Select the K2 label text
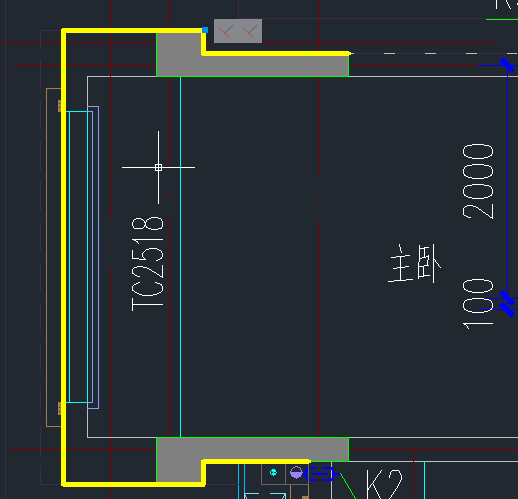The image size is (518, 499). [x=385, y=484]
